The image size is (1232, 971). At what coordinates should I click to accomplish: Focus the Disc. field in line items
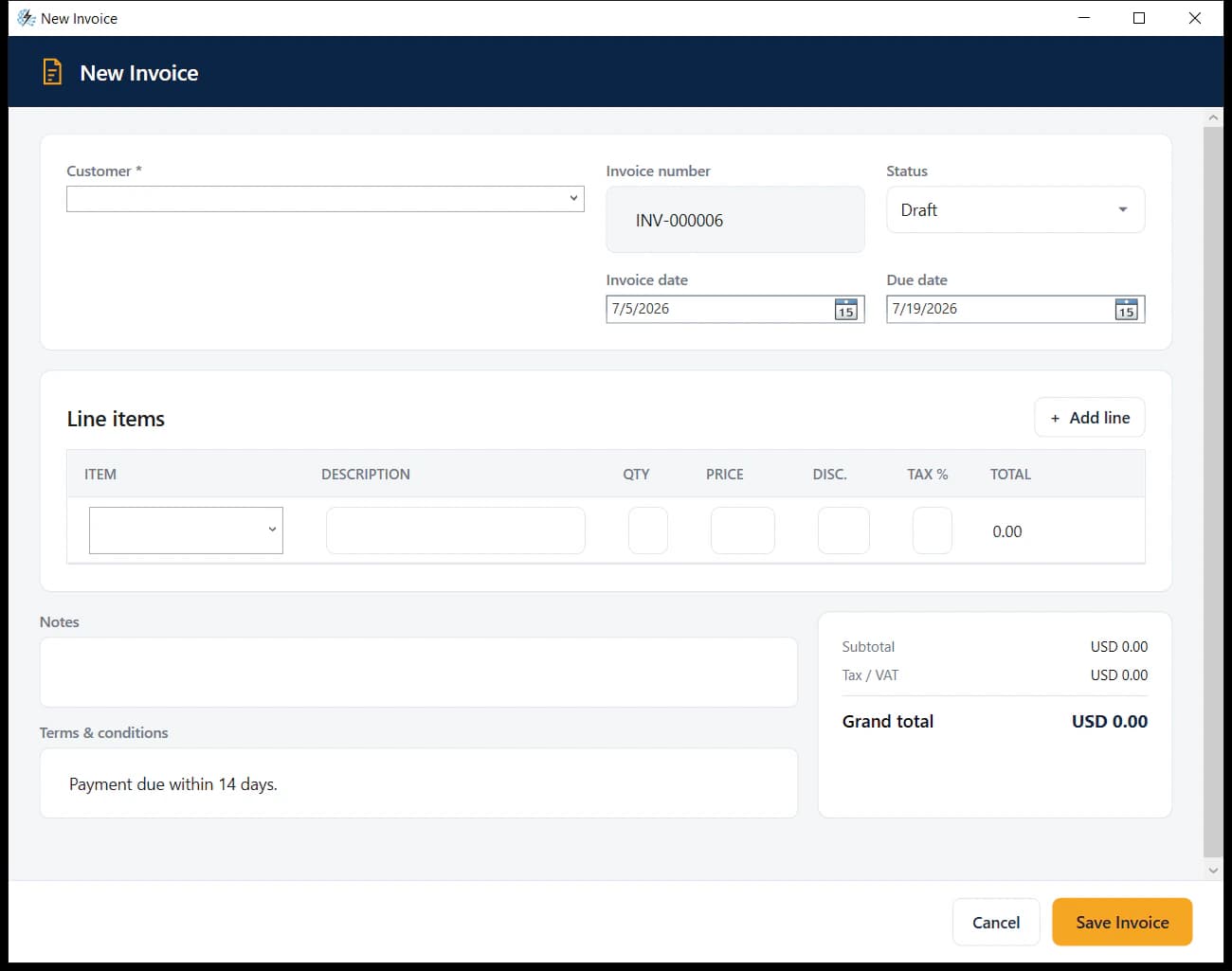(843, 530)
